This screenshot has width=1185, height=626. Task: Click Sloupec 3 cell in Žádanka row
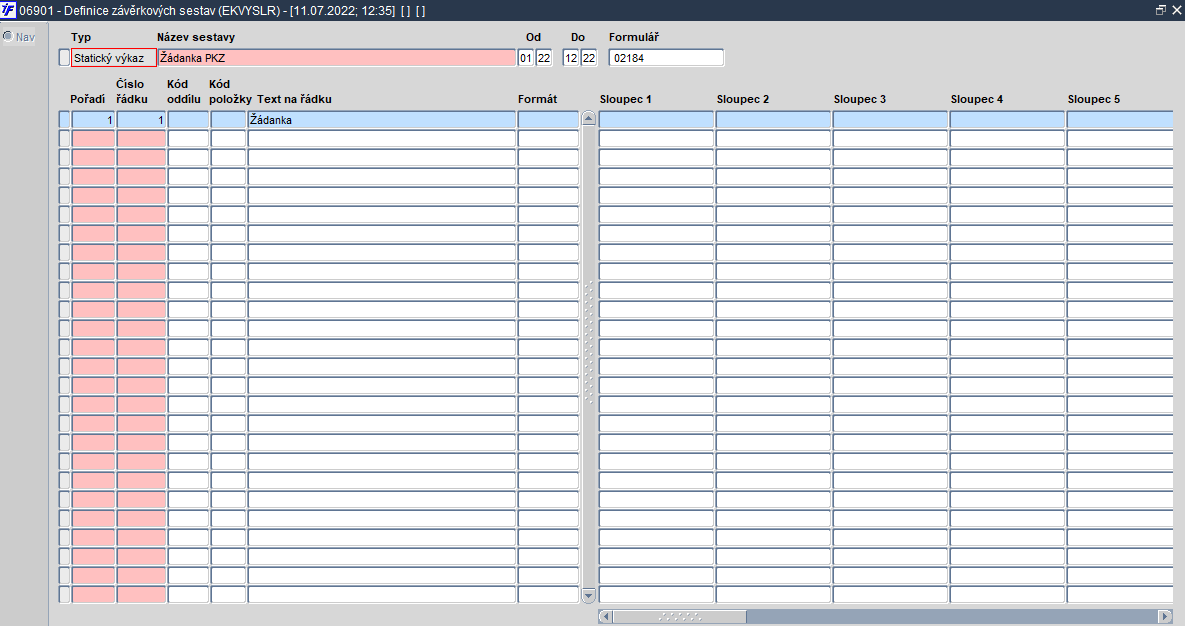(890, 119)
